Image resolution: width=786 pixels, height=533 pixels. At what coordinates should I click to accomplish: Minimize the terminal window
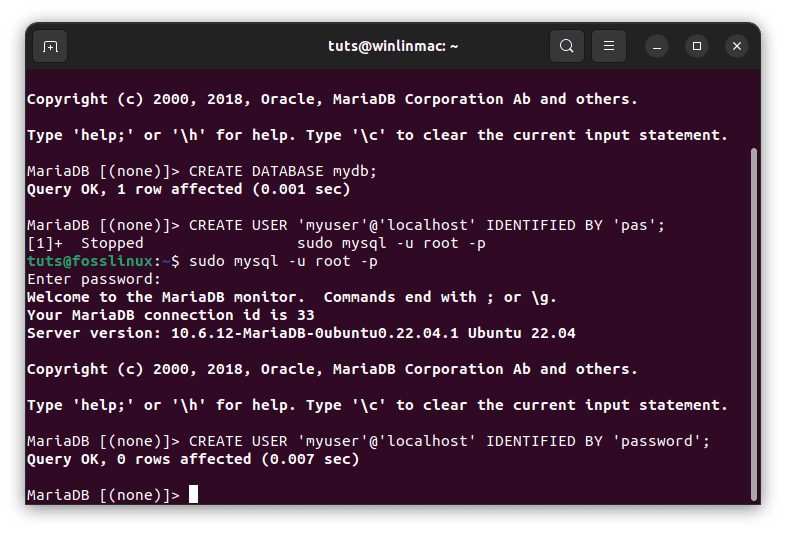pyautogui.click(x=657, y=47)
